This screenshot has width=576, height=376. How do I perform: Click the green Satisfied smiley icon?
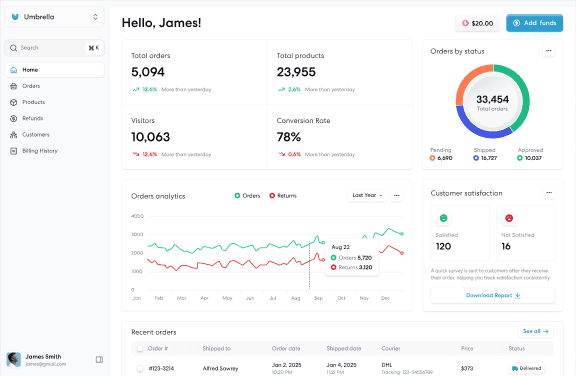(443, 218)
